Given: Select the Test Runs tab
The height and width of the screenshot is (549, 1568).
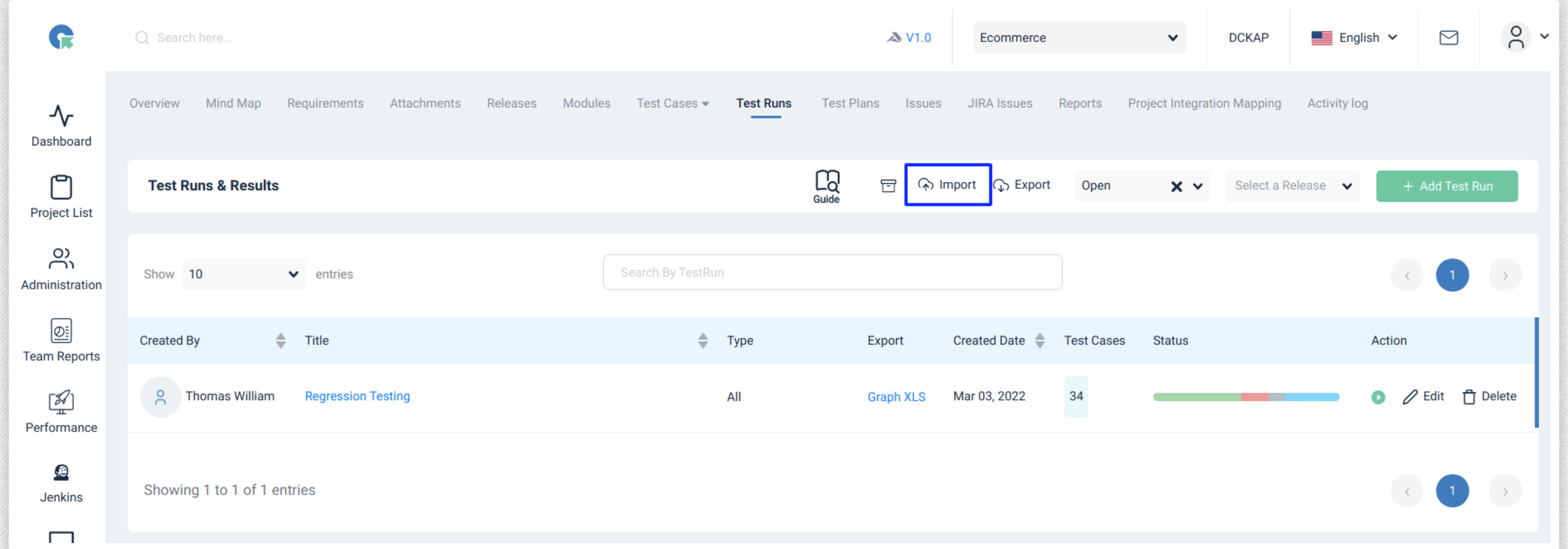Looking at the screenshot, I should point(763,103).
